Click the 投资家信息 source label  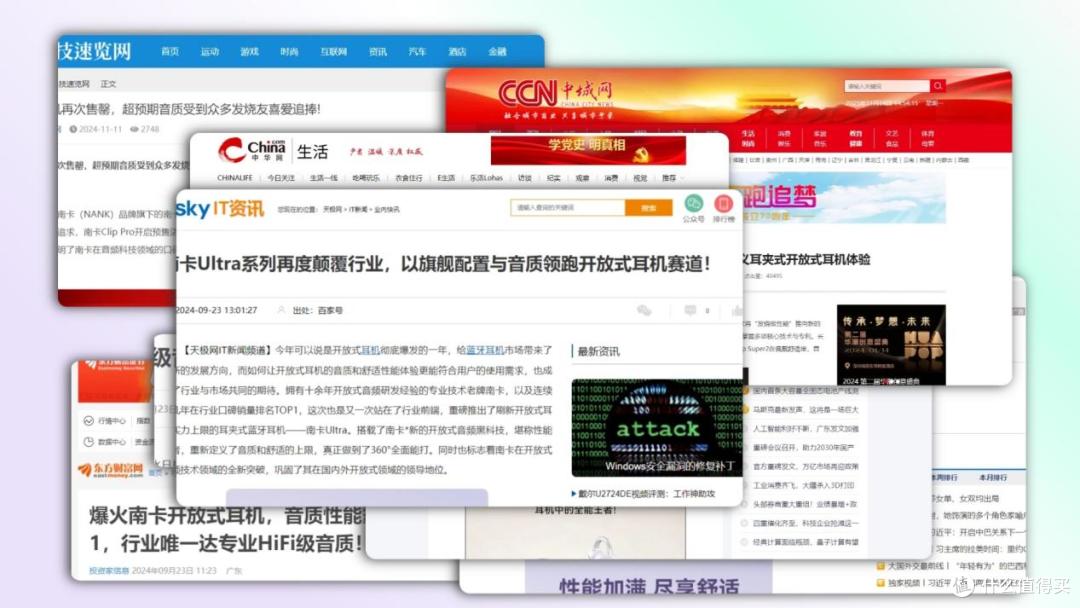click(109, 571)
